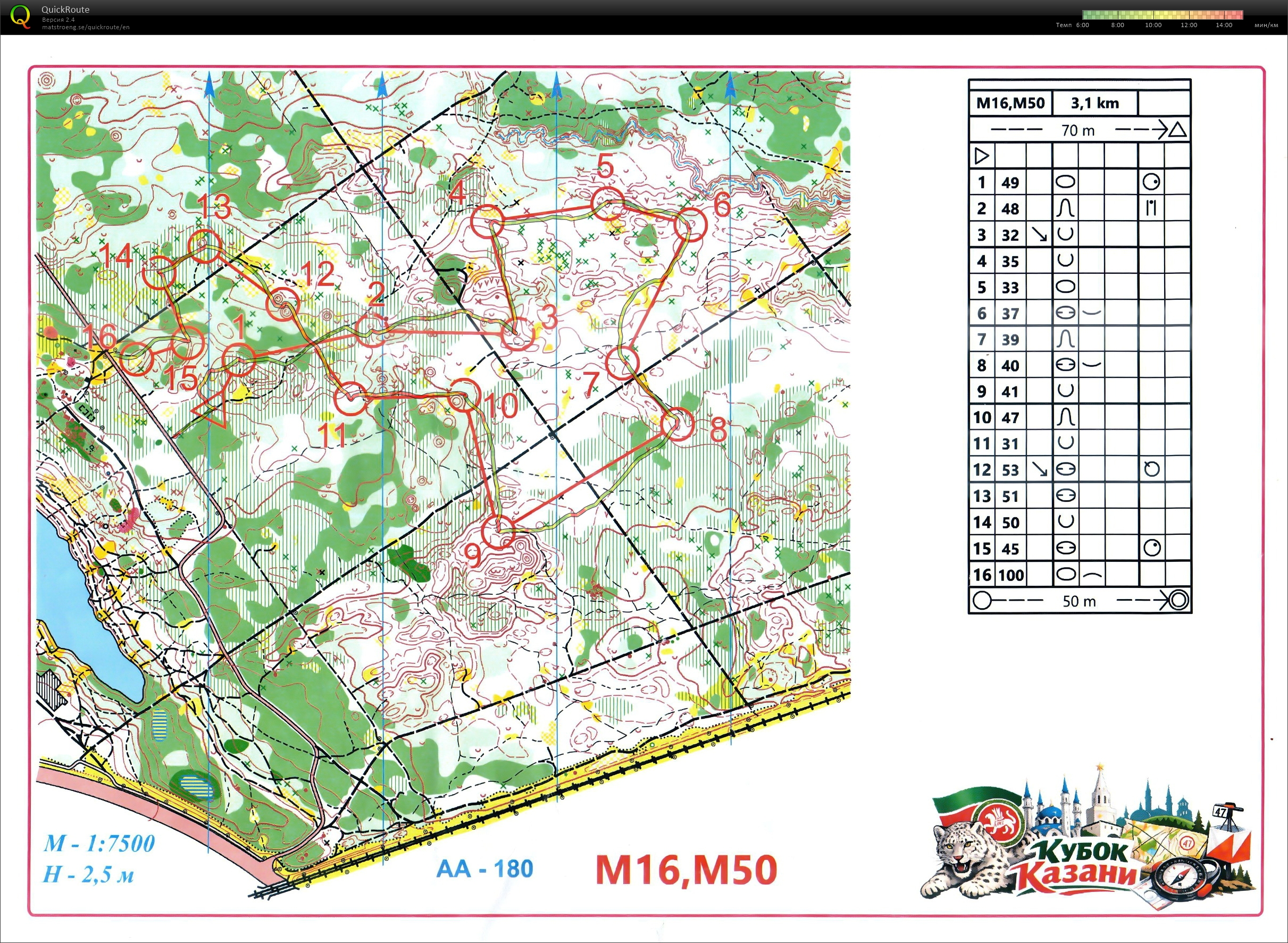Image resolution: width=1288 pixels, height=943 pixels.
Task: Select control circle 9 on the map
Action: pos(497,532)
